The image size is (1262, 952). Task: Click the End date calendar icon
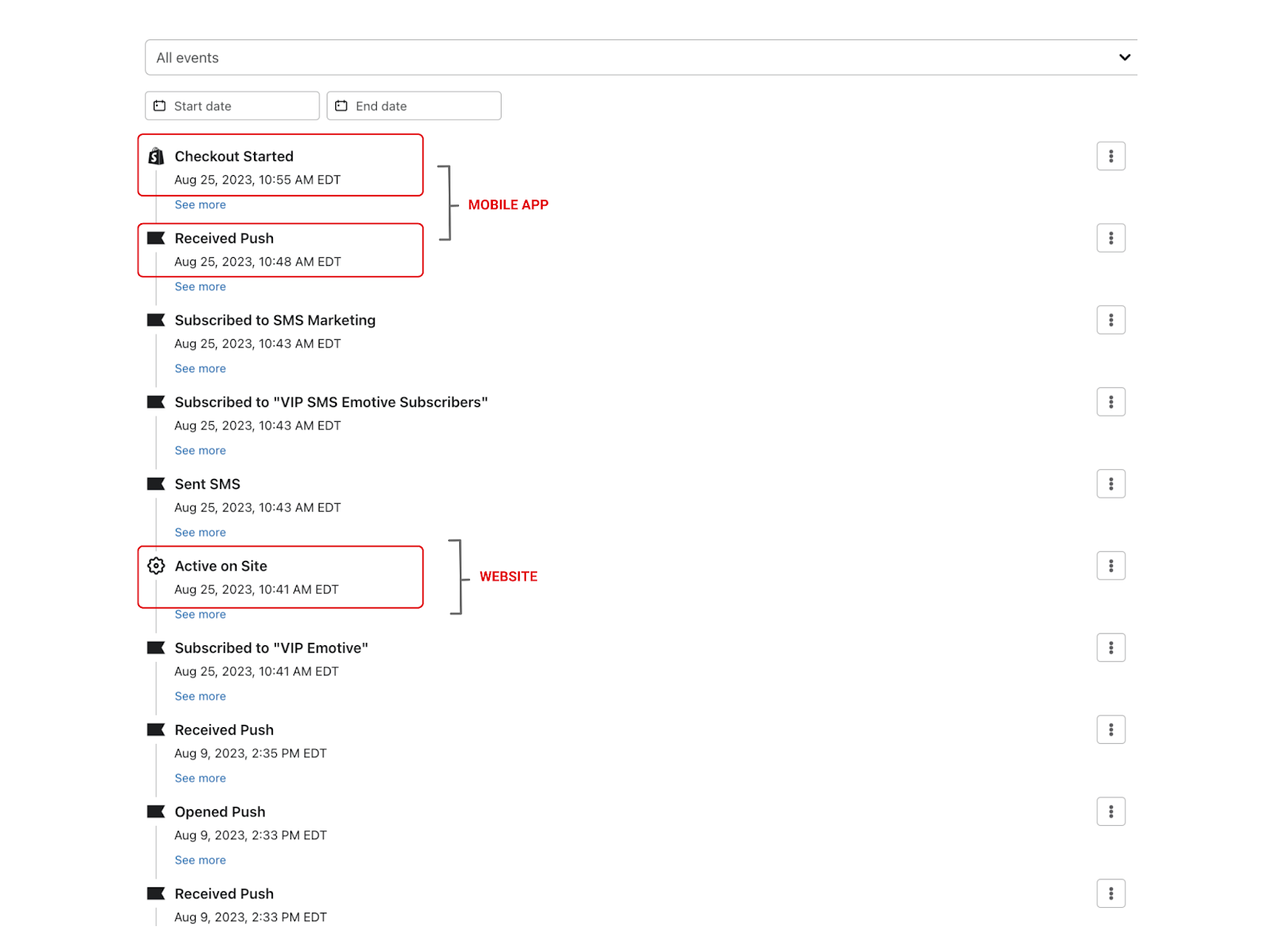coord(342,106)
